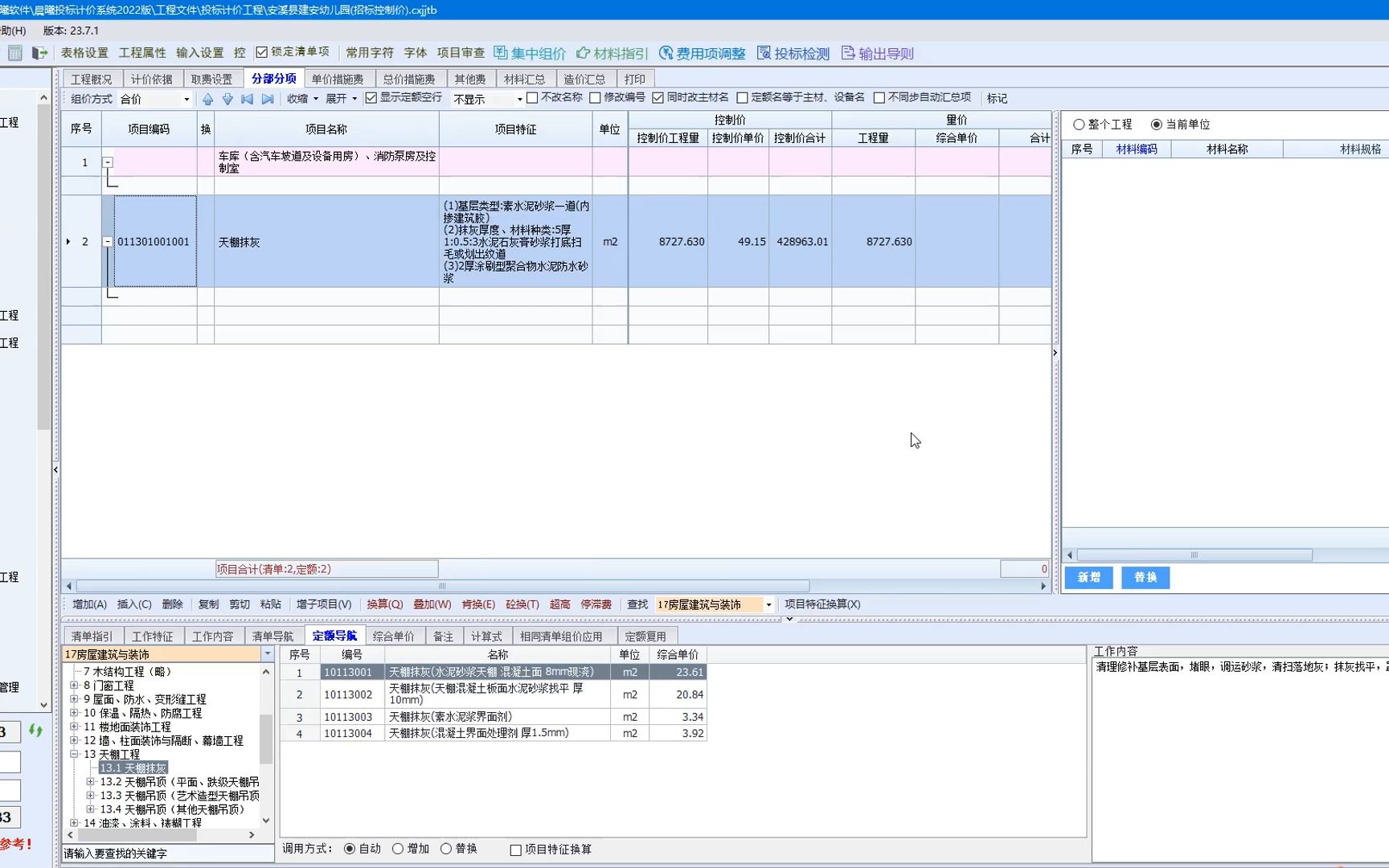Screen dimensions: 1389x868
Task: Click main grid horizontal scrollbar
Action: tap(443, 586)
